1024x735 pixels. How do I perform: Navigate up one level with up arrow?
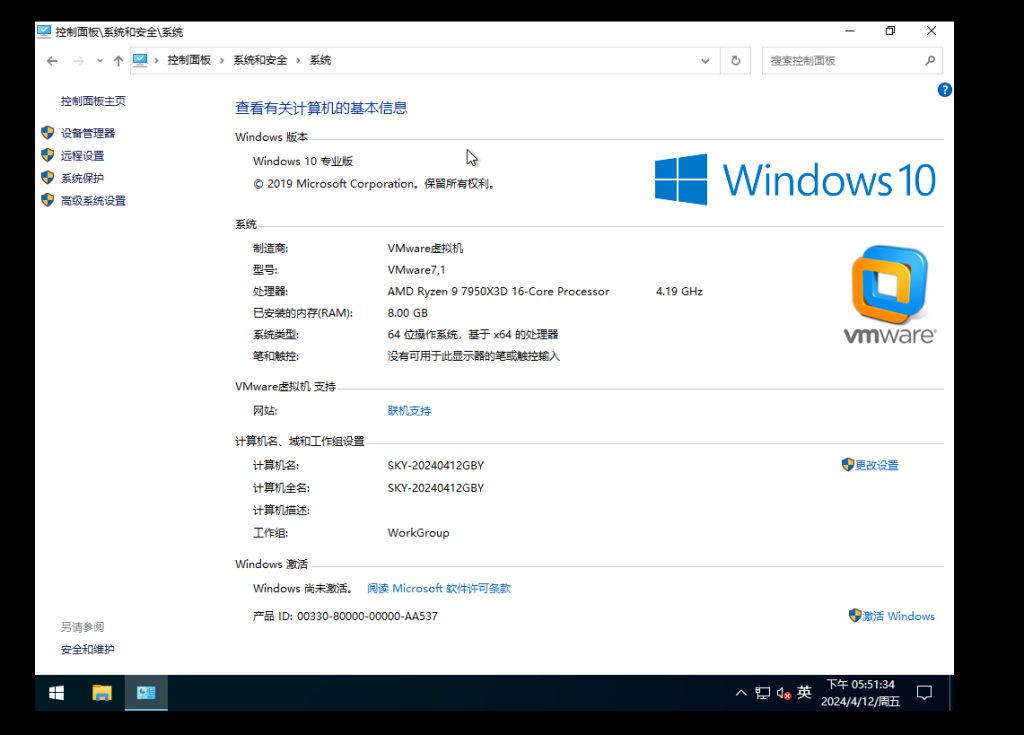click(x=118, y=61)
